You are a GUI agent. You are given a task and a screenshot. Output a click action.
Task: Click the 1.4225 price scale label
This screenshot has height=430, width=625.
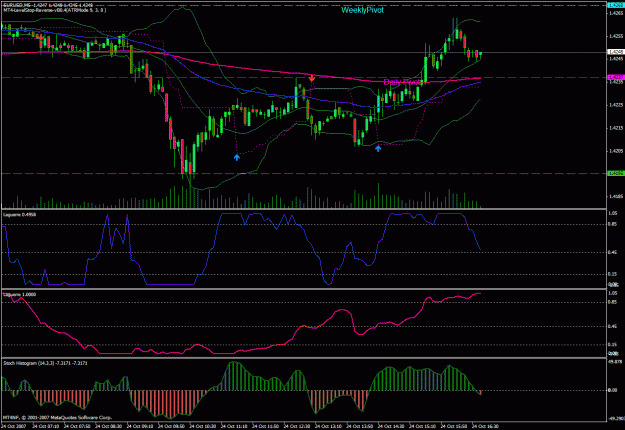coord(616,105)
